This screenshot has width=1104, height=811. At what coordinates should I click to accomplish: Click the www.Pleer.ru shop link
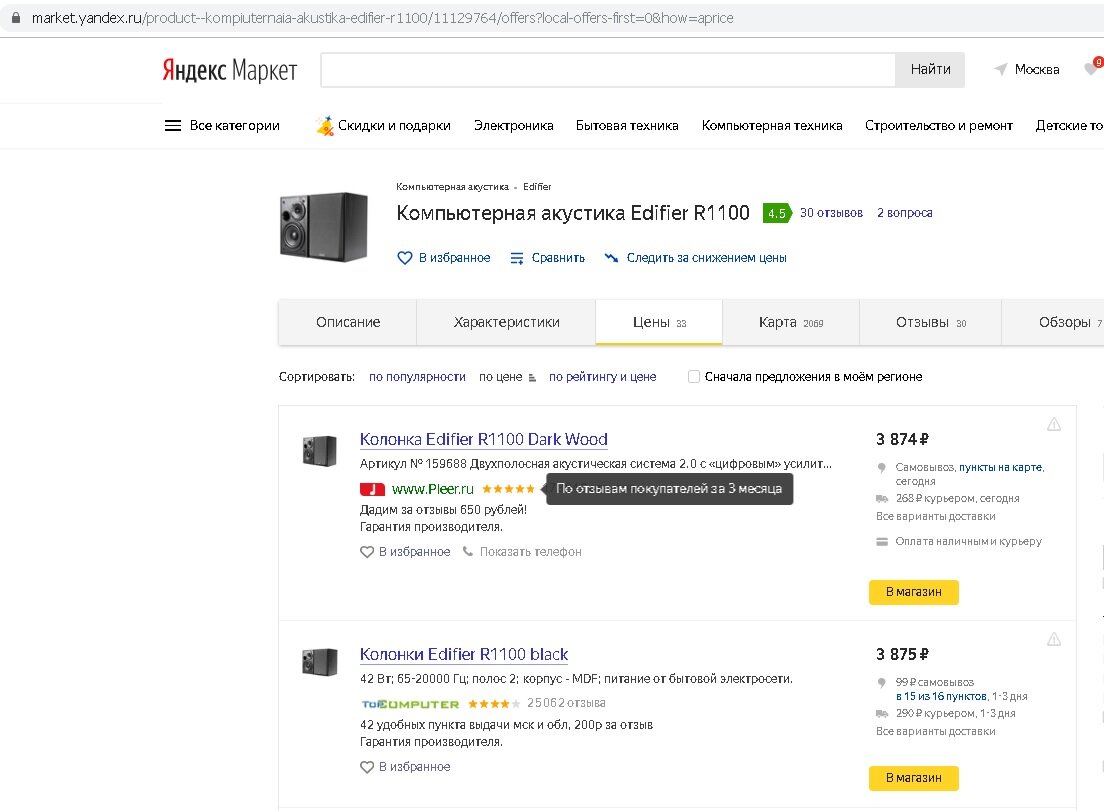[432, 489]
